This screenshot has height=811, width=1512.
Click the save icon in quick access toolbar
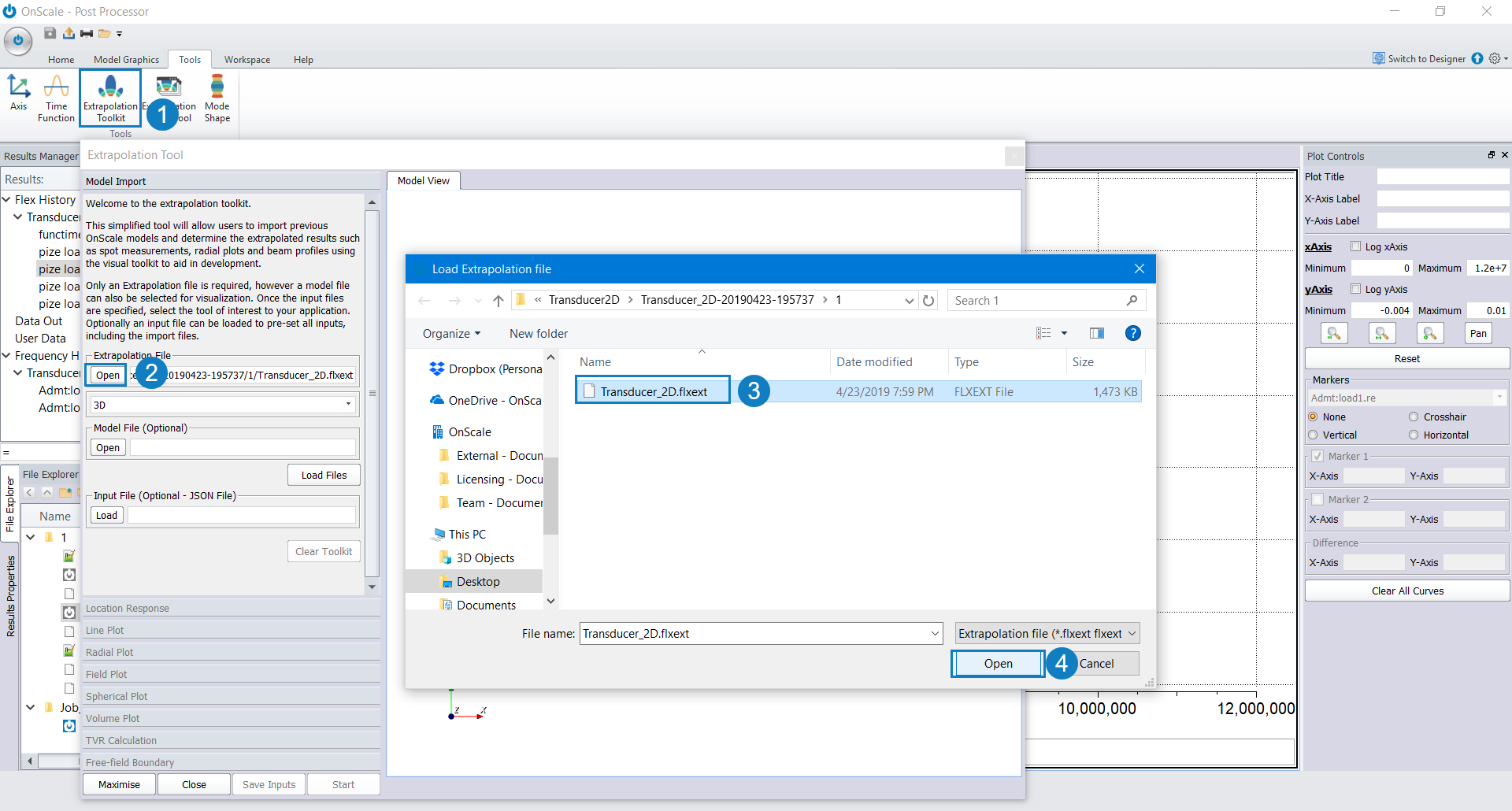point(50,33)
